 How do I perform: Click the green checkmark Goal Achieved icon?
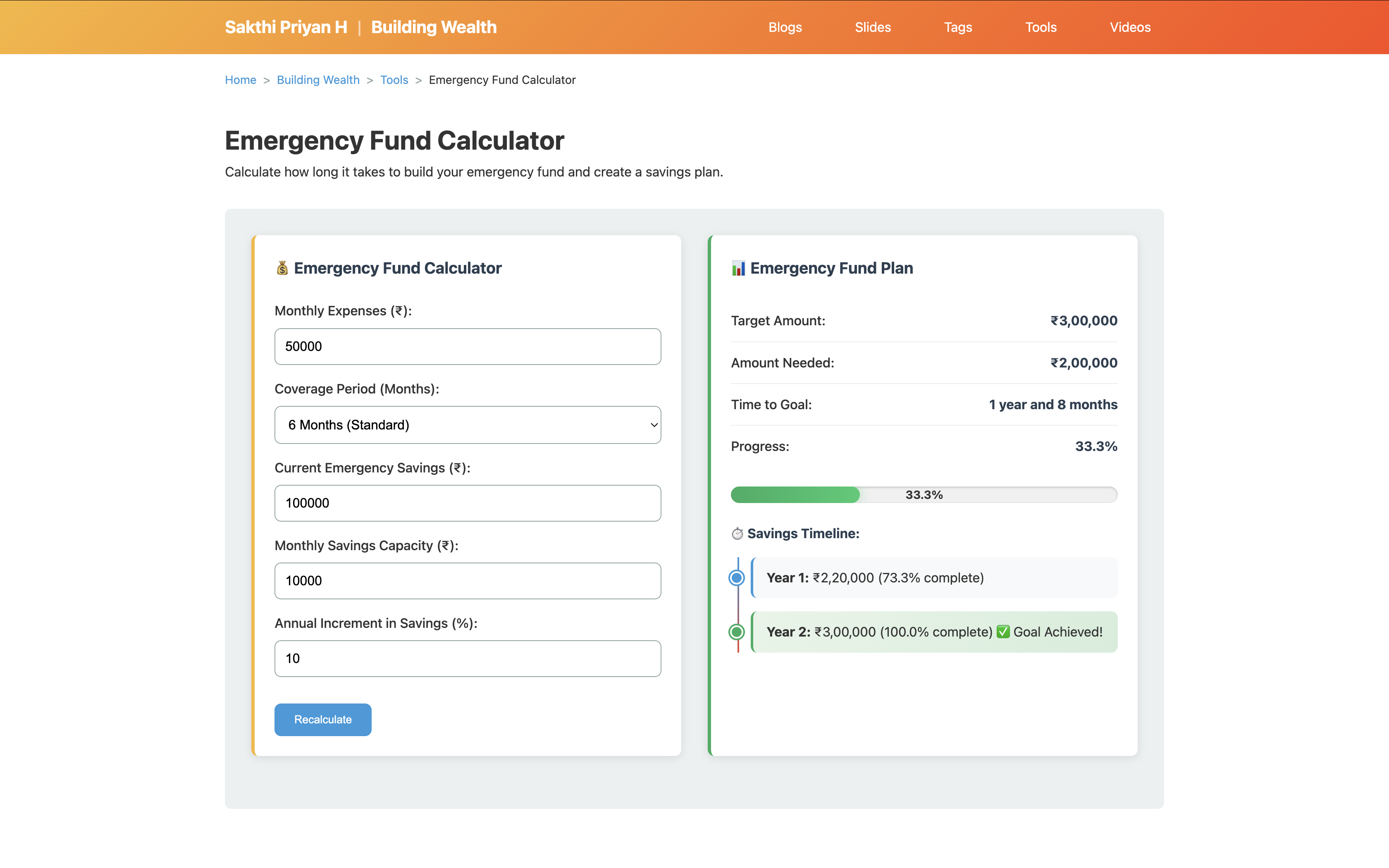1003,632
